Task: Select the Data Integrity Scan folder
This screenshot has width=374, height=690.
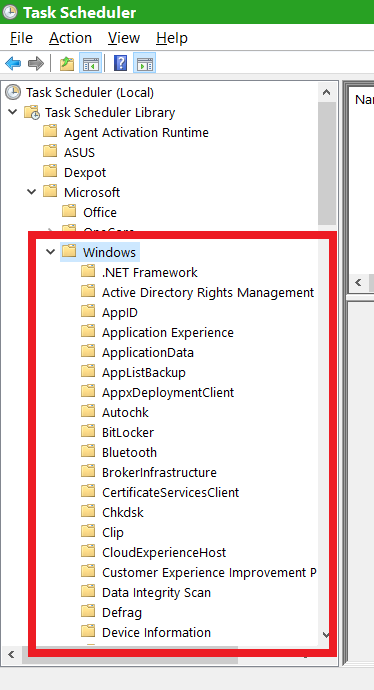Action: click(156, 592)
